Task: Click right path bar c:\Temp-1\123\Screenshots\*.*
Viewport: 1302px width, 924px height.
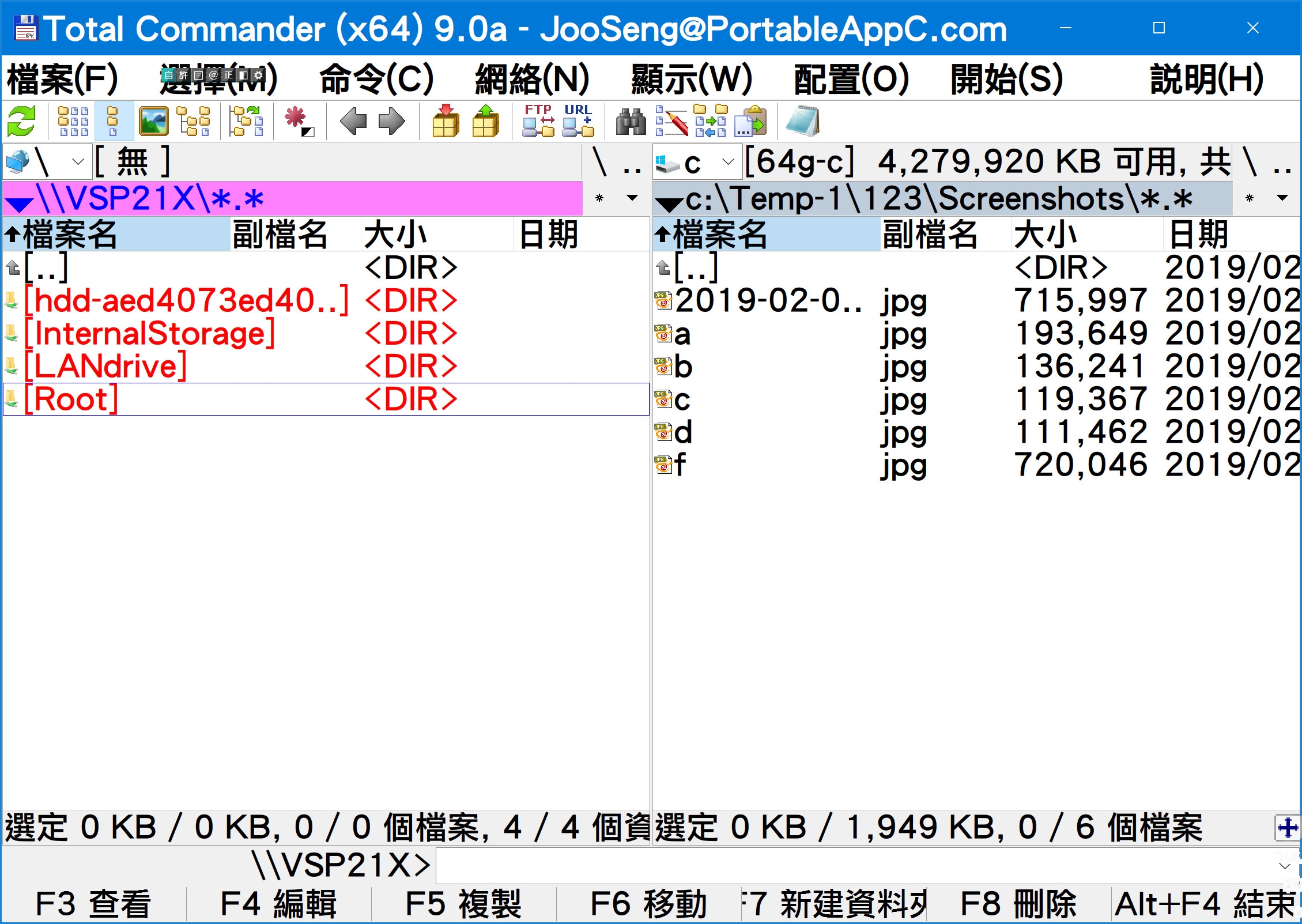Action: 943,198
